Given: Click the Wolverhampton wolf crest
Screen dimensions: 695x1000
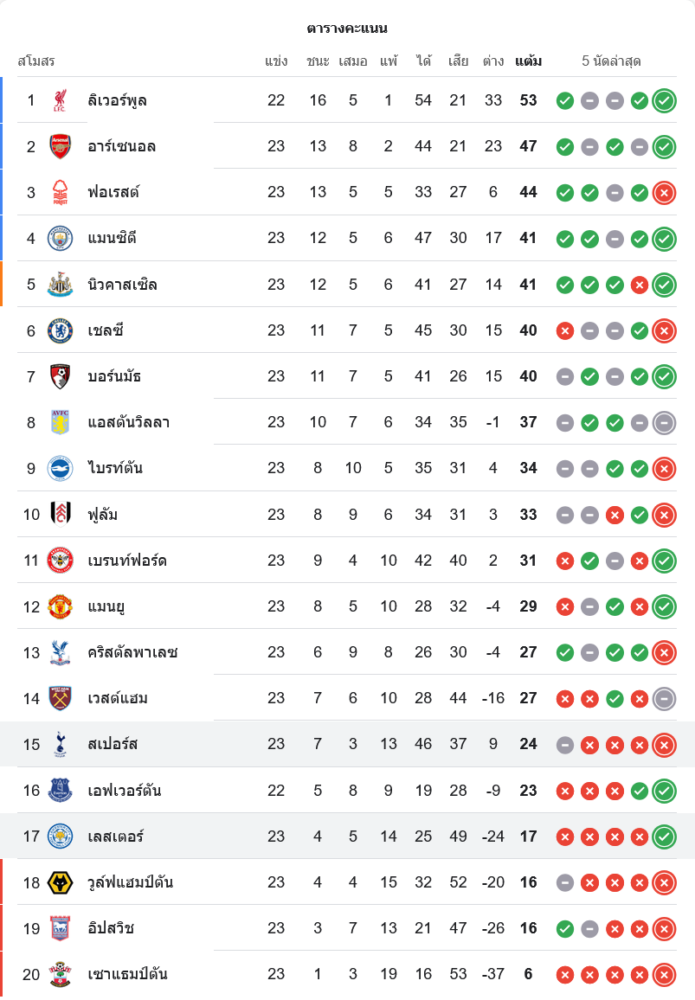Looking at the screenshot, I should click(x=60, y=882).
